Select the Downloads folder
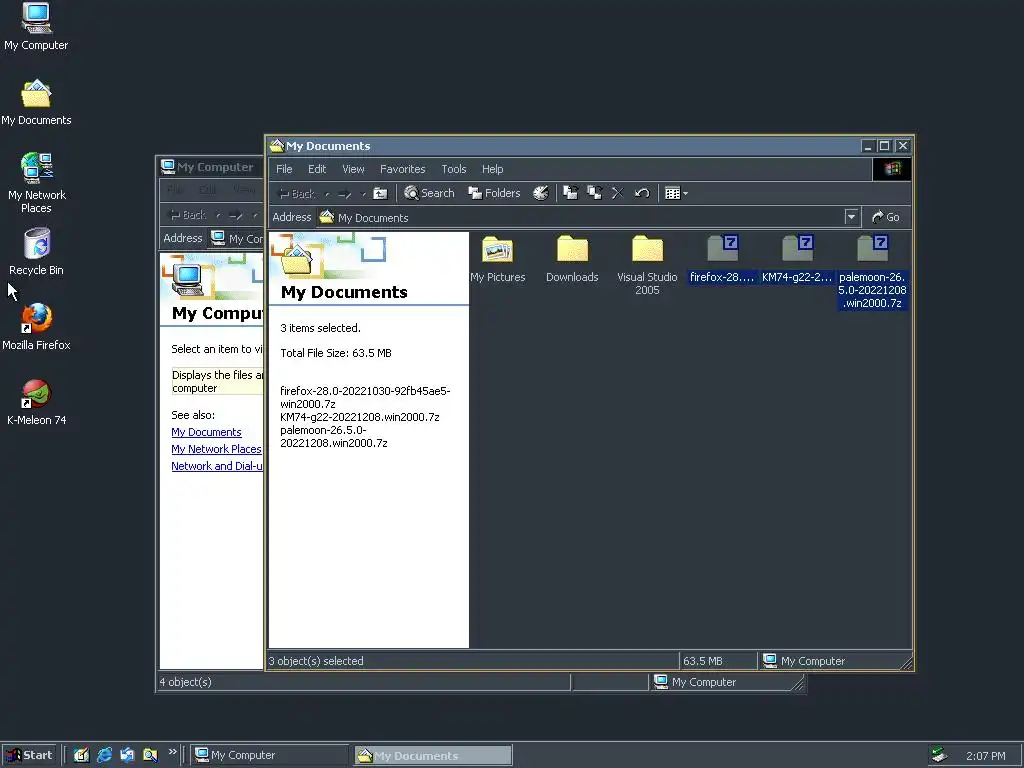 [572, 259]
